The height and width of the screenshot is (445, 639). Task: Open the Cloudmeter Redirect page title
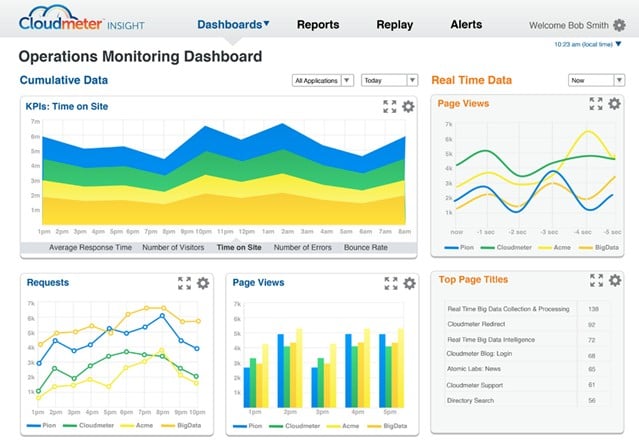click(x=476, y=324)
